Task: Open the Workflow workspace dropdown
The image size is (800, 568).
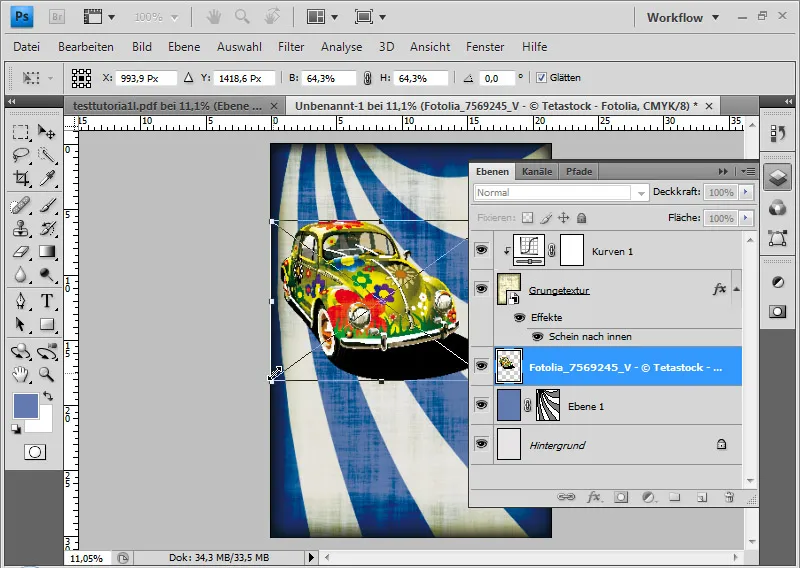Action: pyautogui.click(x=683, y=17)
